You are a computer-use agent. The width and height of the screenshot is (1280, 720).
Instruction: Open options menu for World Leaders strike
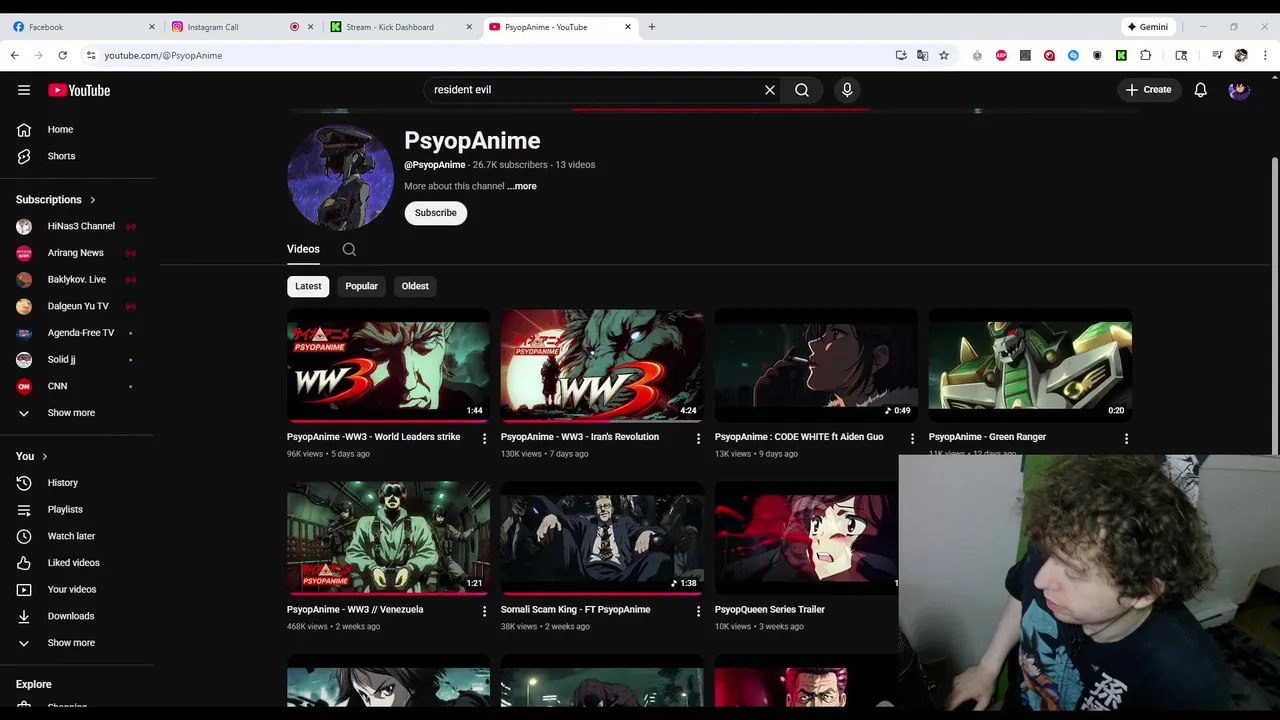coord(485,438)
